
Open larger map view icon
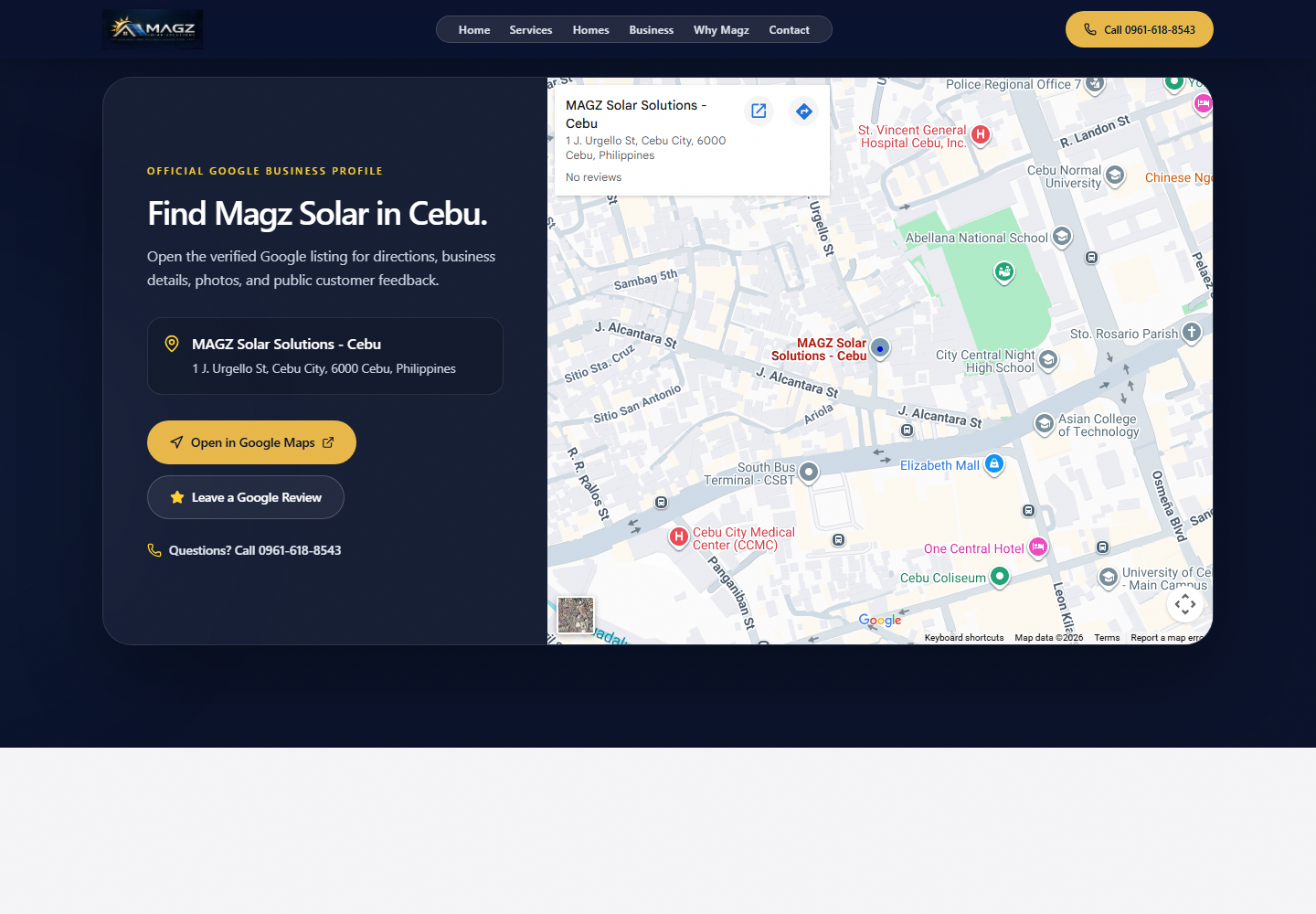pos(759,111)
